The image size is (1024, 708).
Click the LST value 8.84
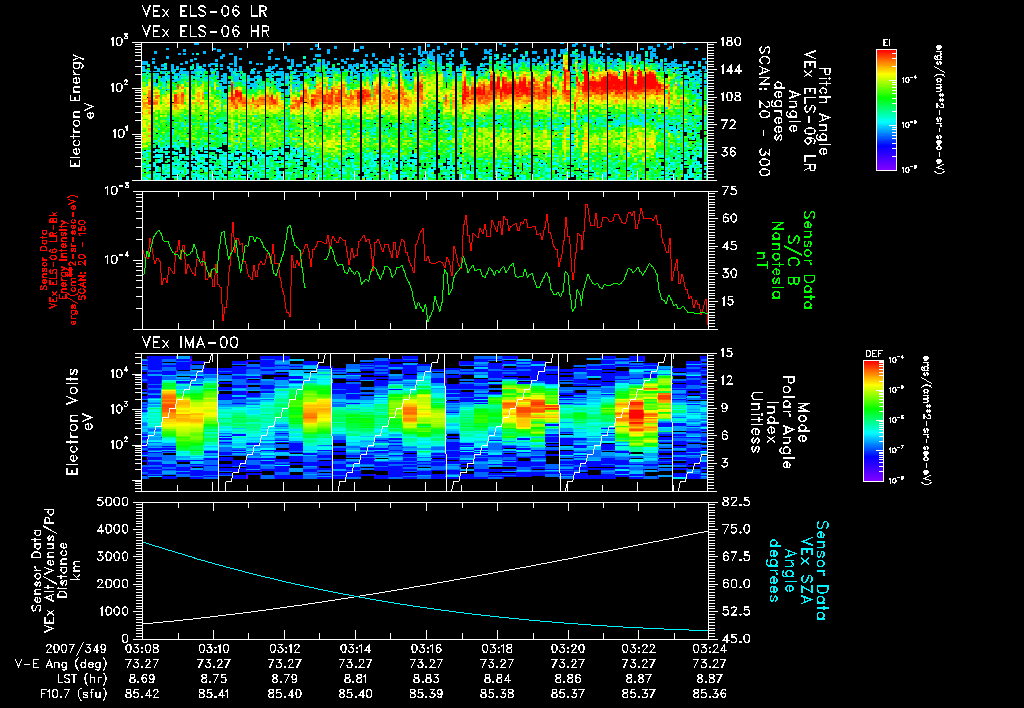(497, 680)
